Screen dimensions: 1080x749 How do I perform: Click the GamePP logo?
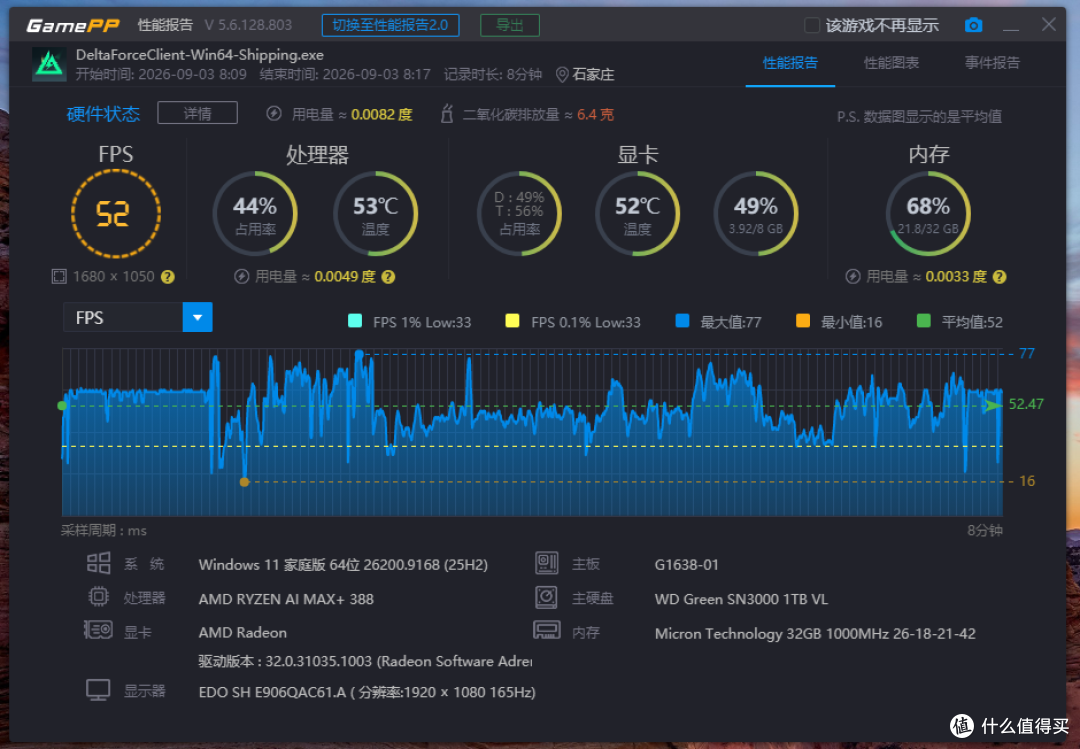pos(72,25)
